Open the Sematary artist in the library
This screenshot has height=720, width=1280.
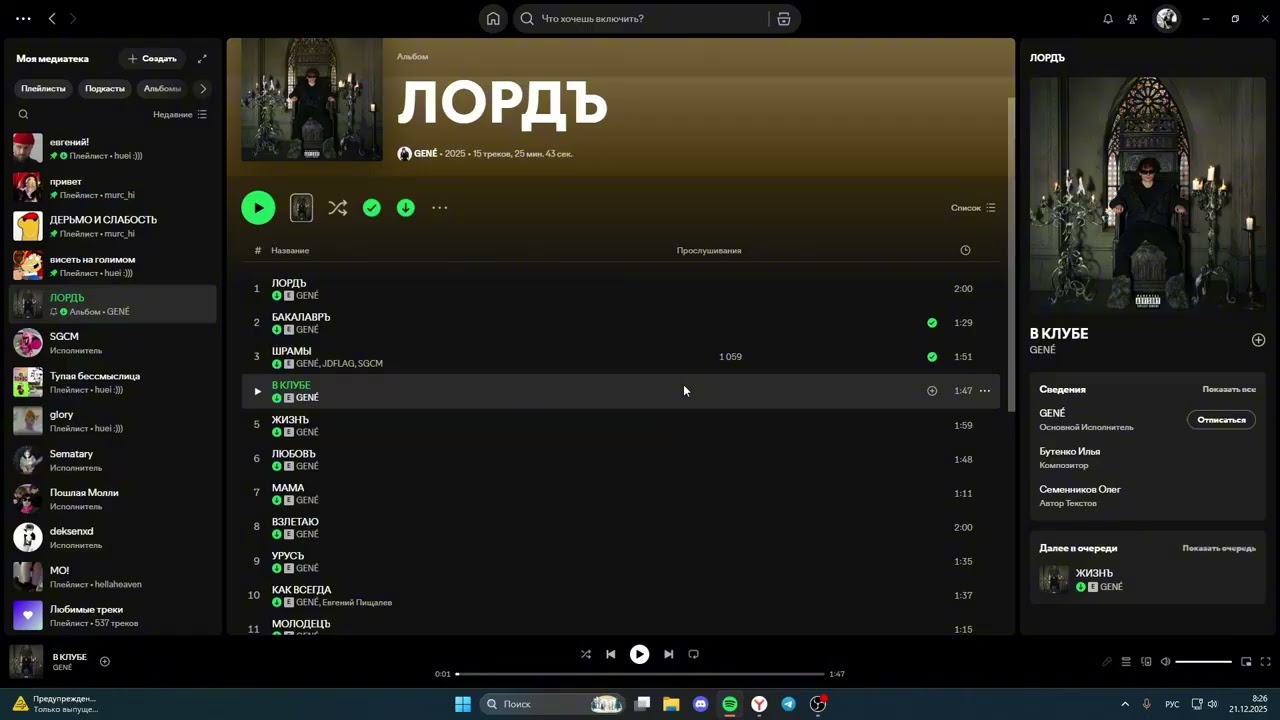(x=112, y=460)
